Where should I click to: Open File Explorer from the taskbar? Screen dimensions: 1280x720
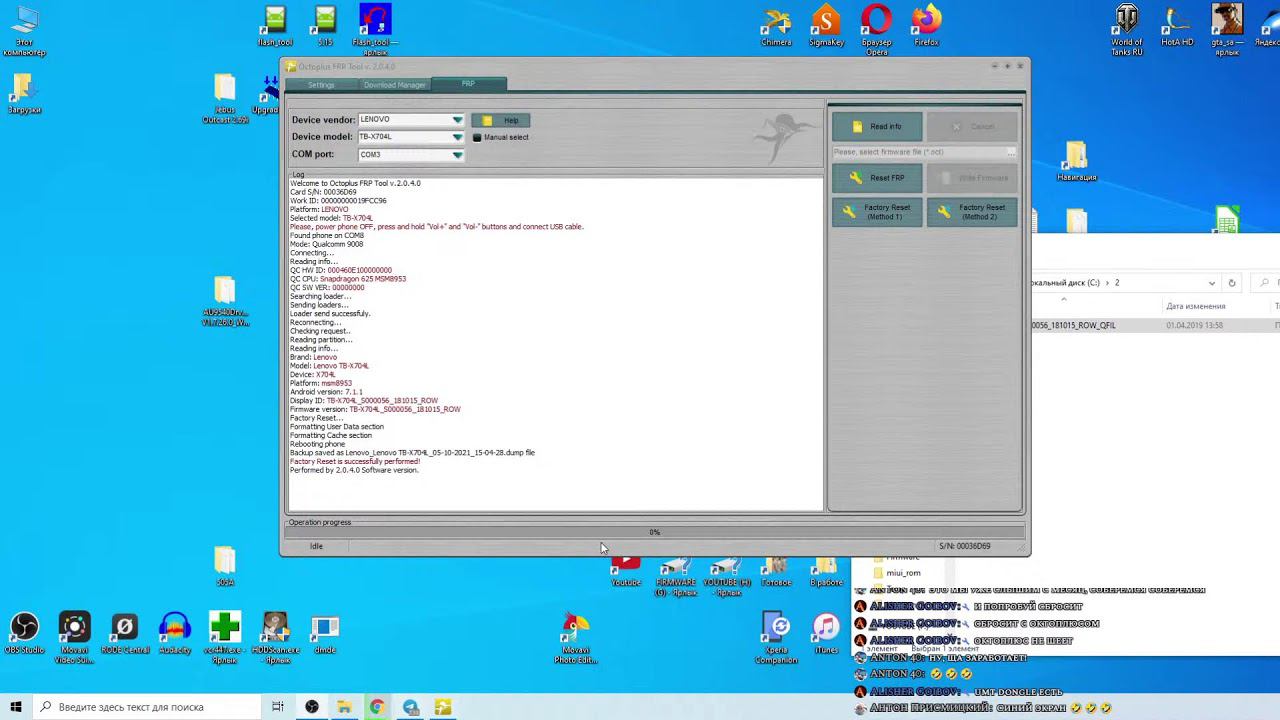pyautogui.click(x=344, y=707)
